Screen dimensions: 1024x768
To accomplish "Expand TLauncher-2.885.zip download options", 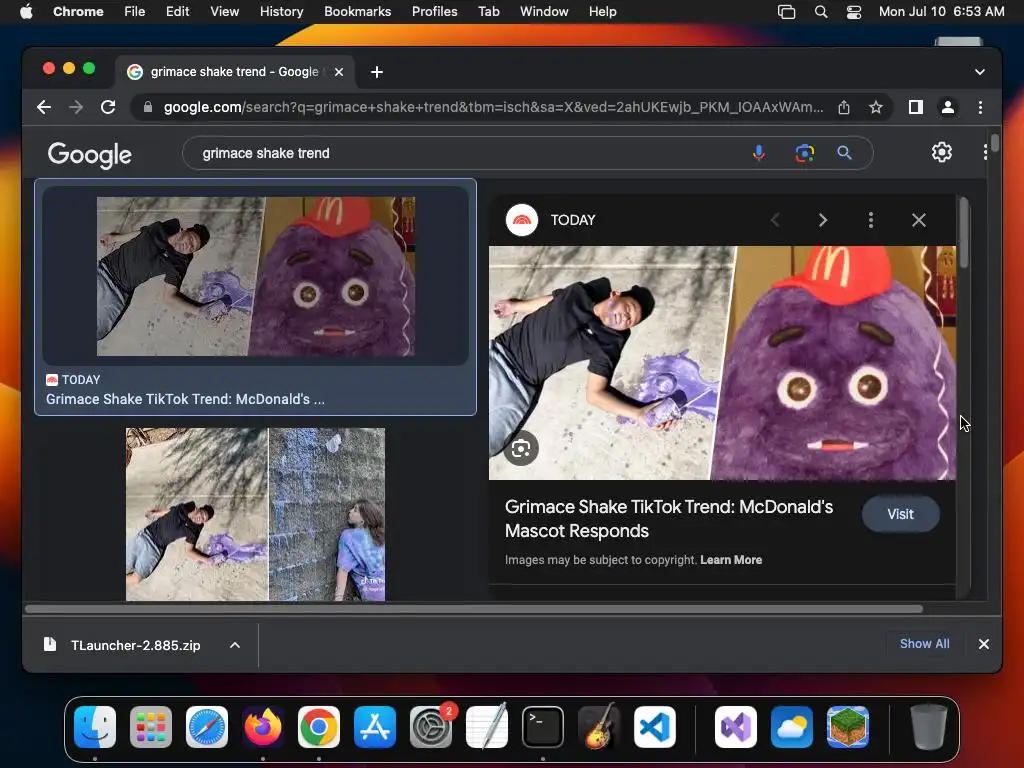I will (x=235, y=645).
